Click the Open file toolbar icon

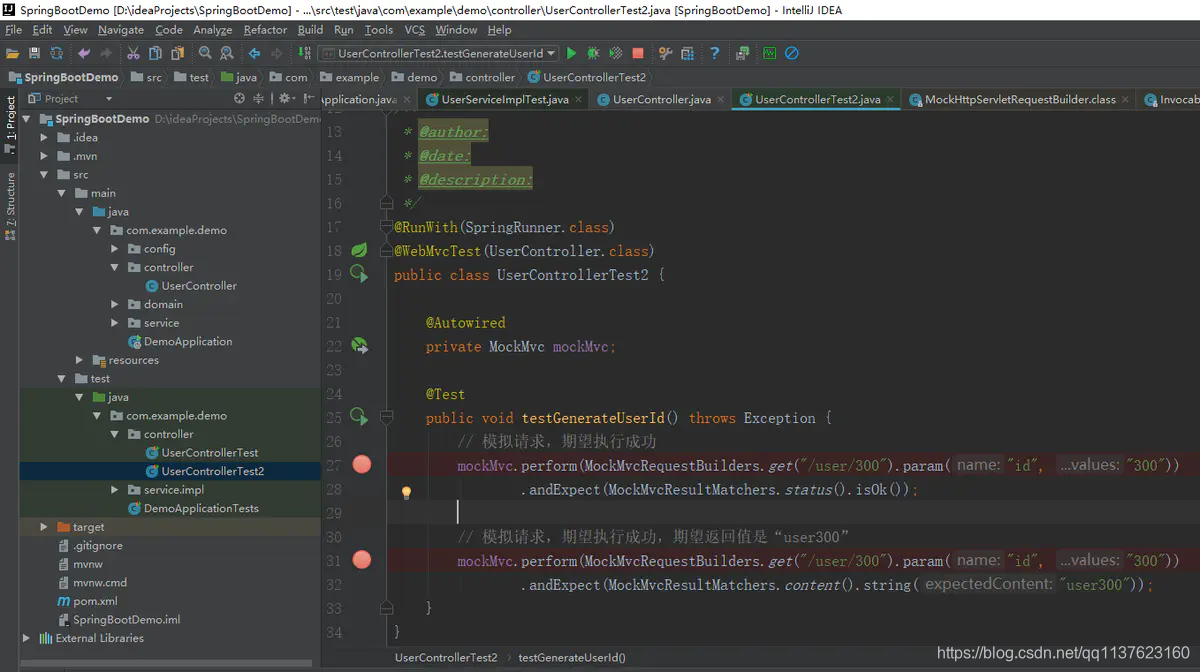pos(13,53)
